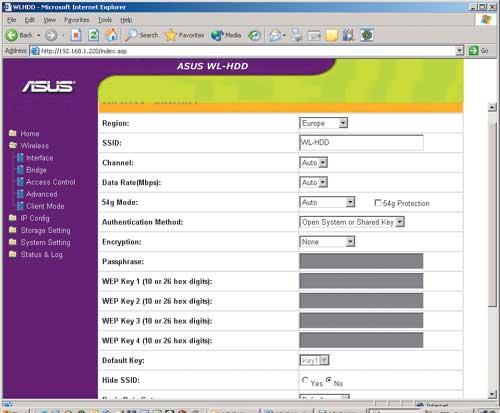500x413 pixels.
Task: Click the rightmost green-globe toolbar icon
Action: click(367, 35)
